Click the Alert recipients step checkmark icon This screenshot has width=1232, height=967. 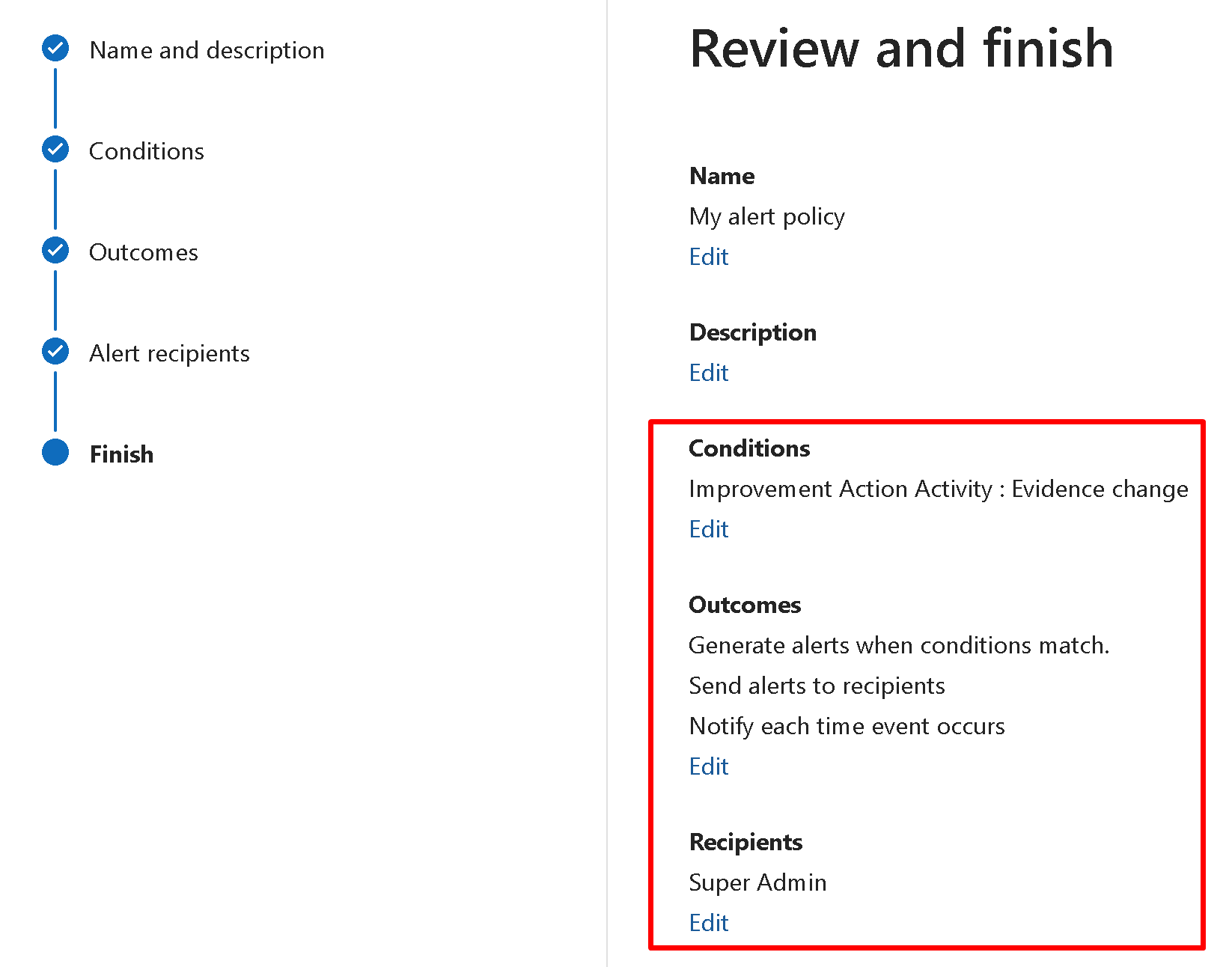[x=55, y=352]
